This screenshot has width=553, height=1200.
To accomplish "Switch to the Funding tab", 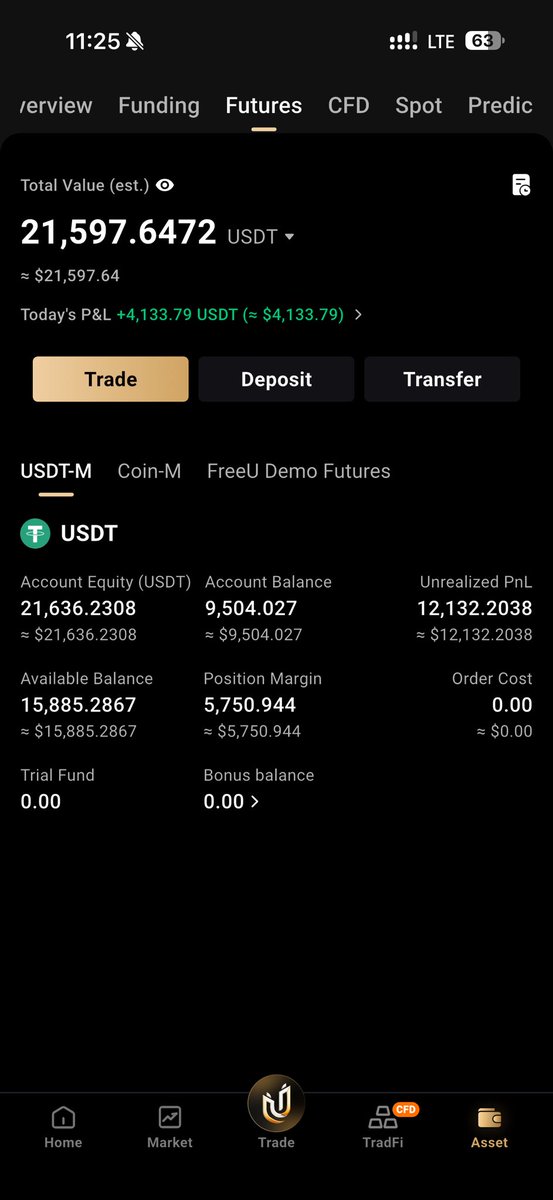I will point(159,105).
